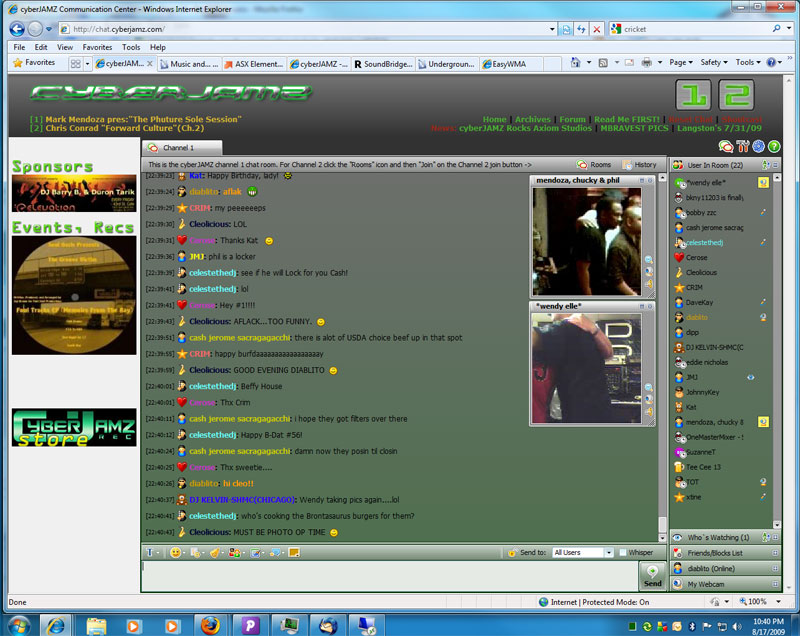Image resolution: width=800 pixels, height=636 pixels.
Task: Expand the address bar history dropdown
Action: click(552, 29)
